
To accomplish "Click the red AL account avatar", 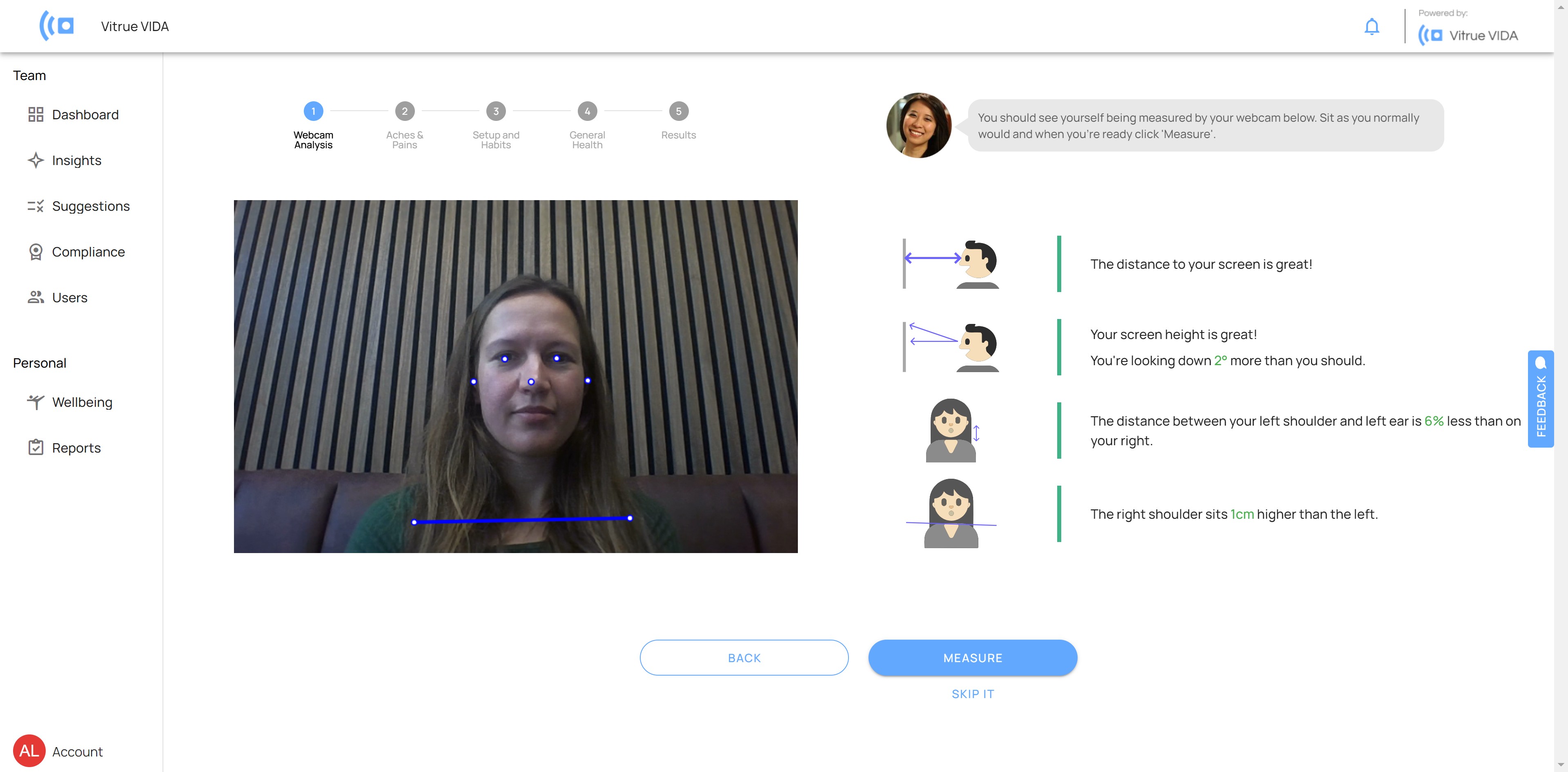I will pos(29,751).
